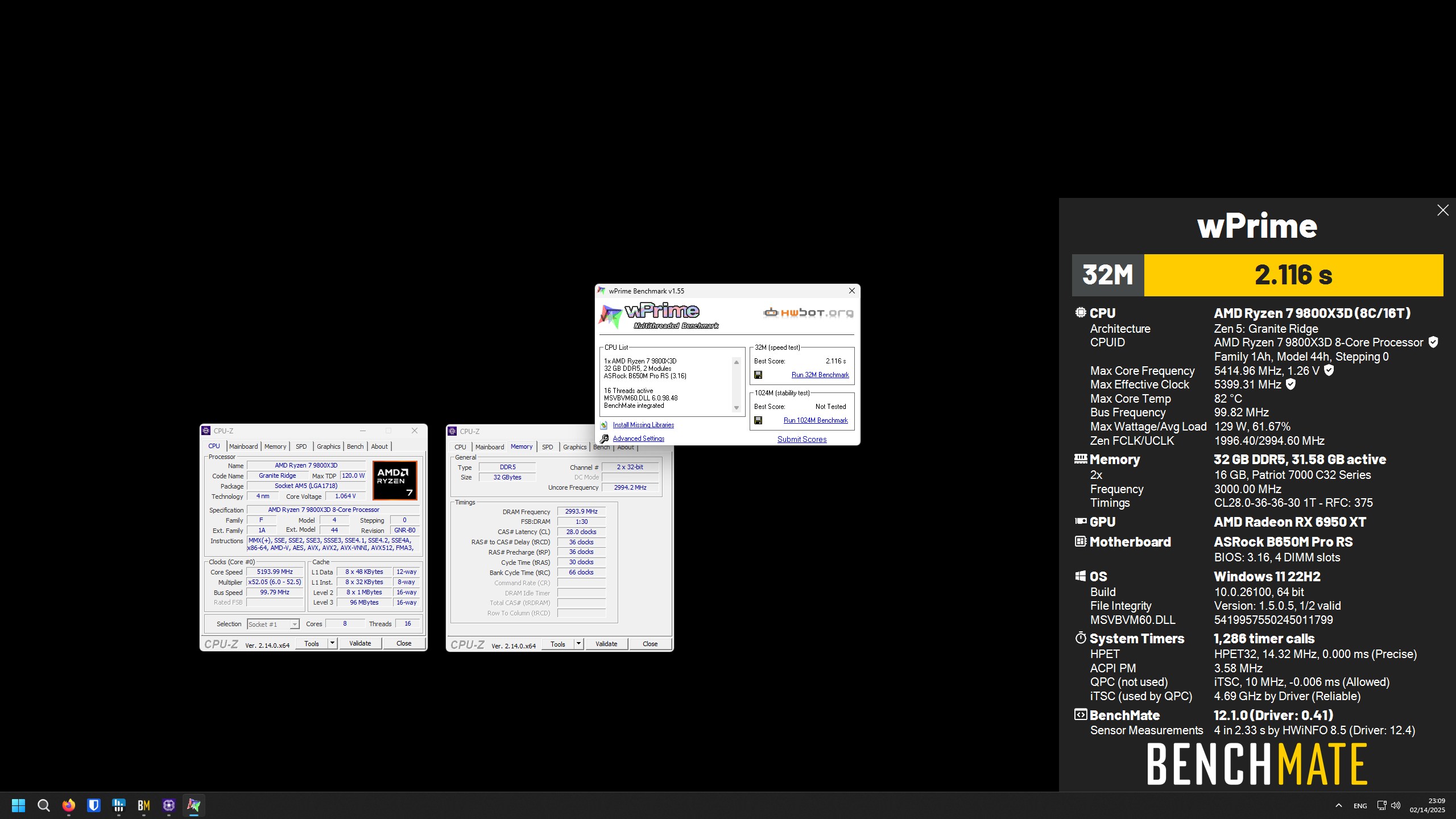
Task: Select Mainboard tab in left CPU-Z window
Action: pyautogui.click(x=243, y=447)
